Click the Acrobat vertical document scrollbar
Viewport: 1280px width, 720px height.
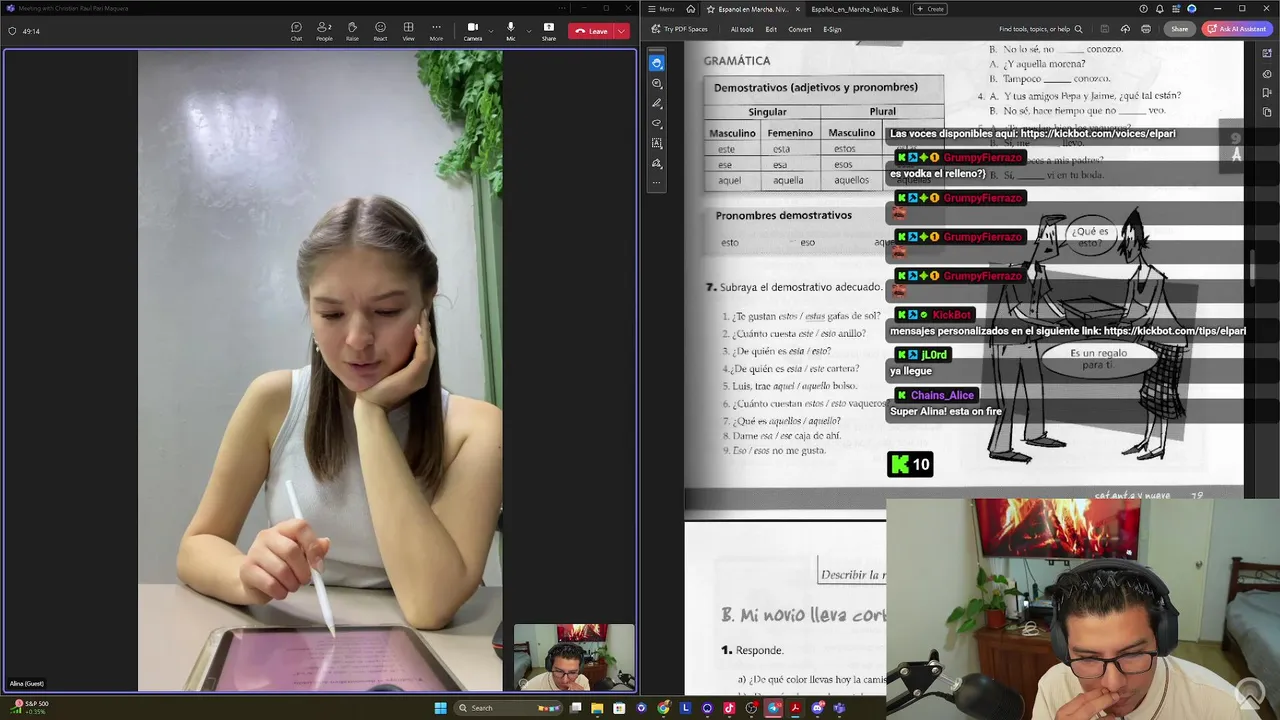point(1251,270)
